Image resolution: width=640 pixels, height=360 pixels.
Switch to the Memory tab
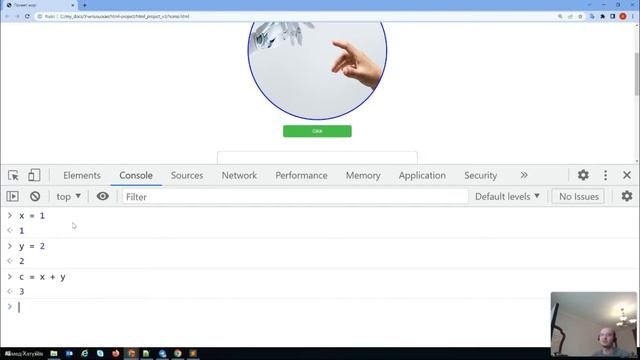(363, 175)
